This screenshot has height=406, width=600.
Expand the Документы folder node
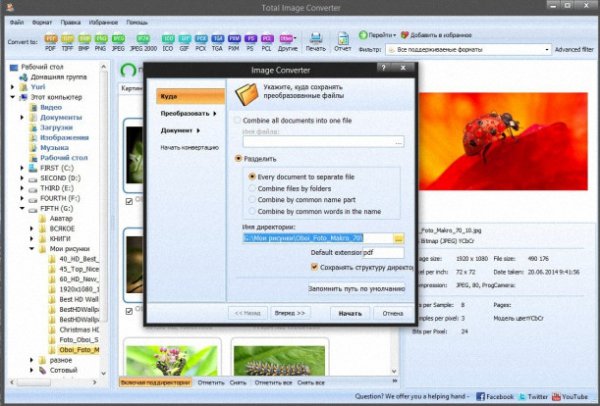[22, 117]
